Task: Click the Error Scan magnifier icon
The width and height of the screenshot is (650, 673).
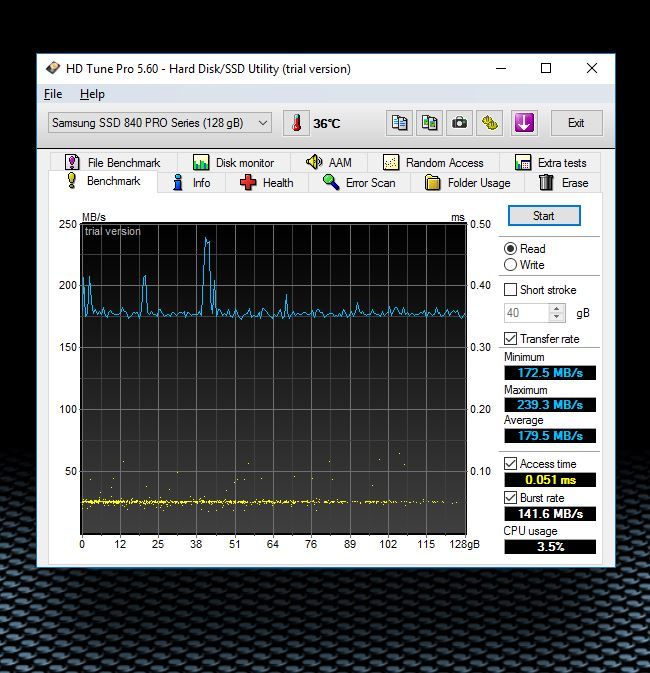Action: coord(331,182)
